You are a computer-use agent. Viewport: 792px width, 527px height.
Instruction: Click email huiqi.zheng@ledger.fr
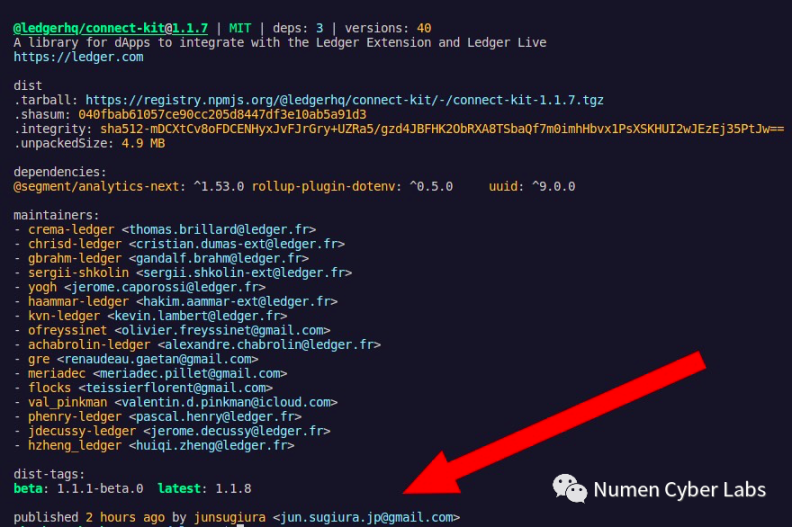click(x=212, y=446)
